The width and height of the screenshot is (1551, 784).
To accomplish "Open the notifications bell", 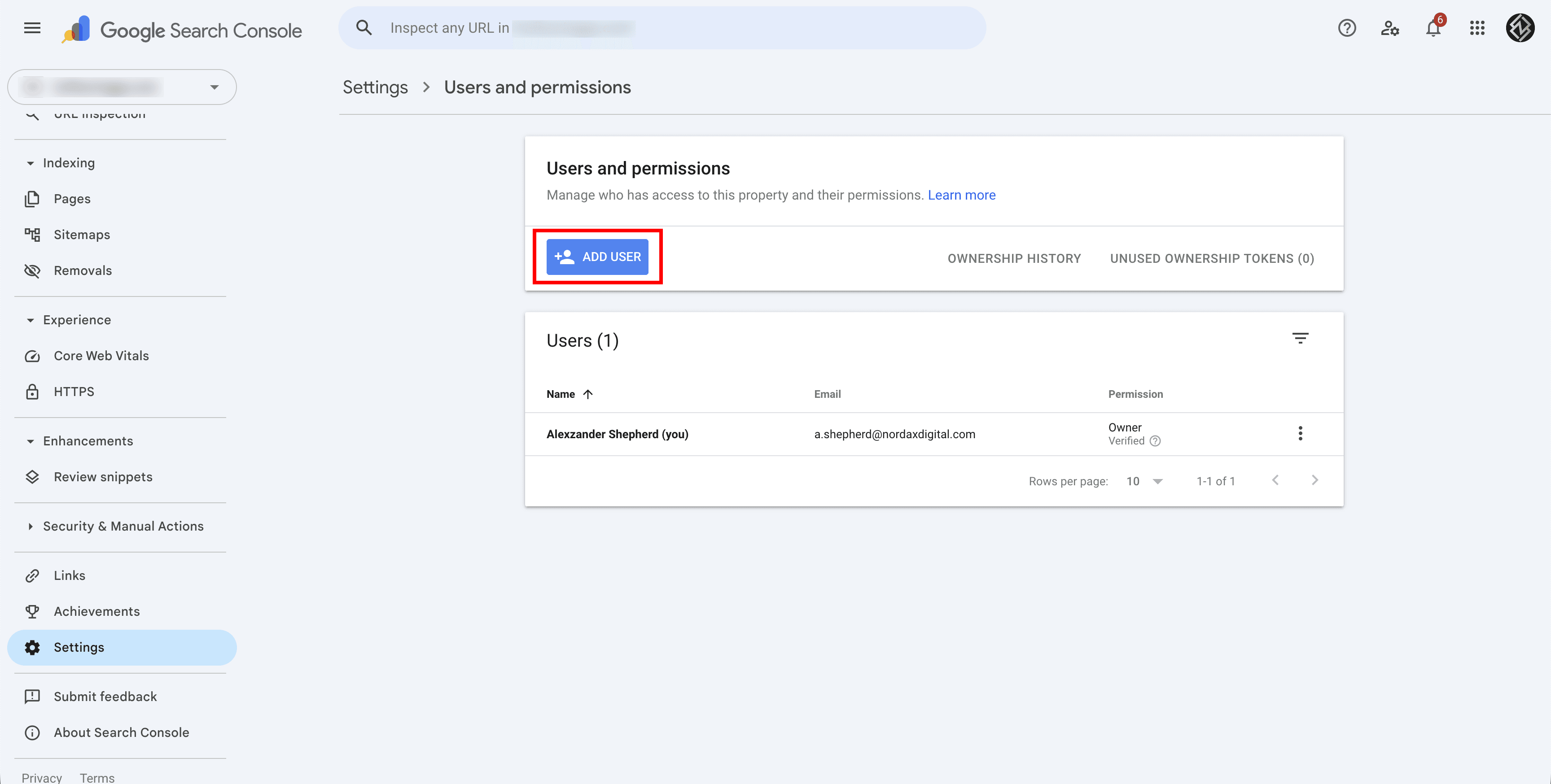I will (x=1433, y=28).
